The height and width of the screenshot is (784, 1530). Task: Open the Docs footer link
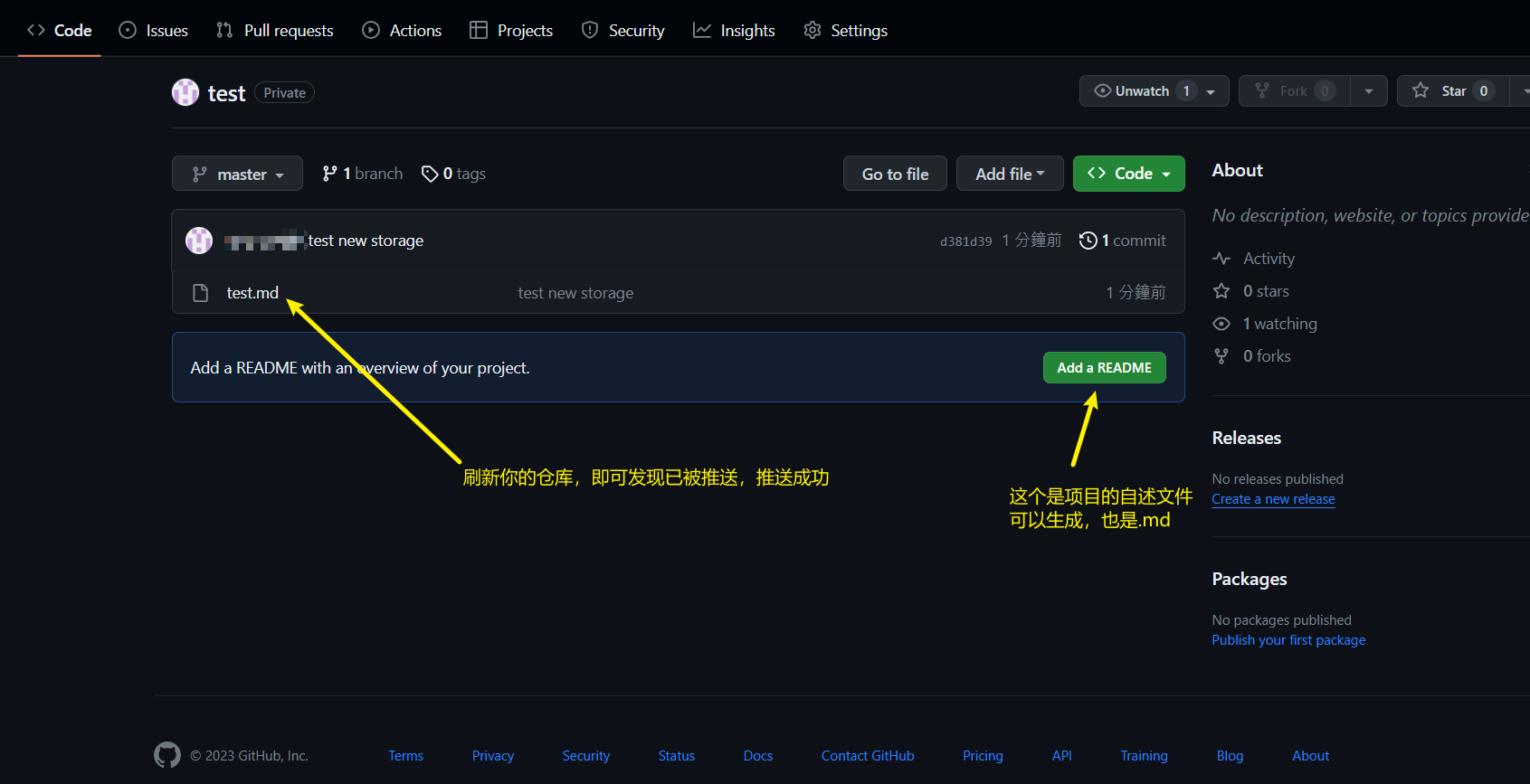pos(758,756)
